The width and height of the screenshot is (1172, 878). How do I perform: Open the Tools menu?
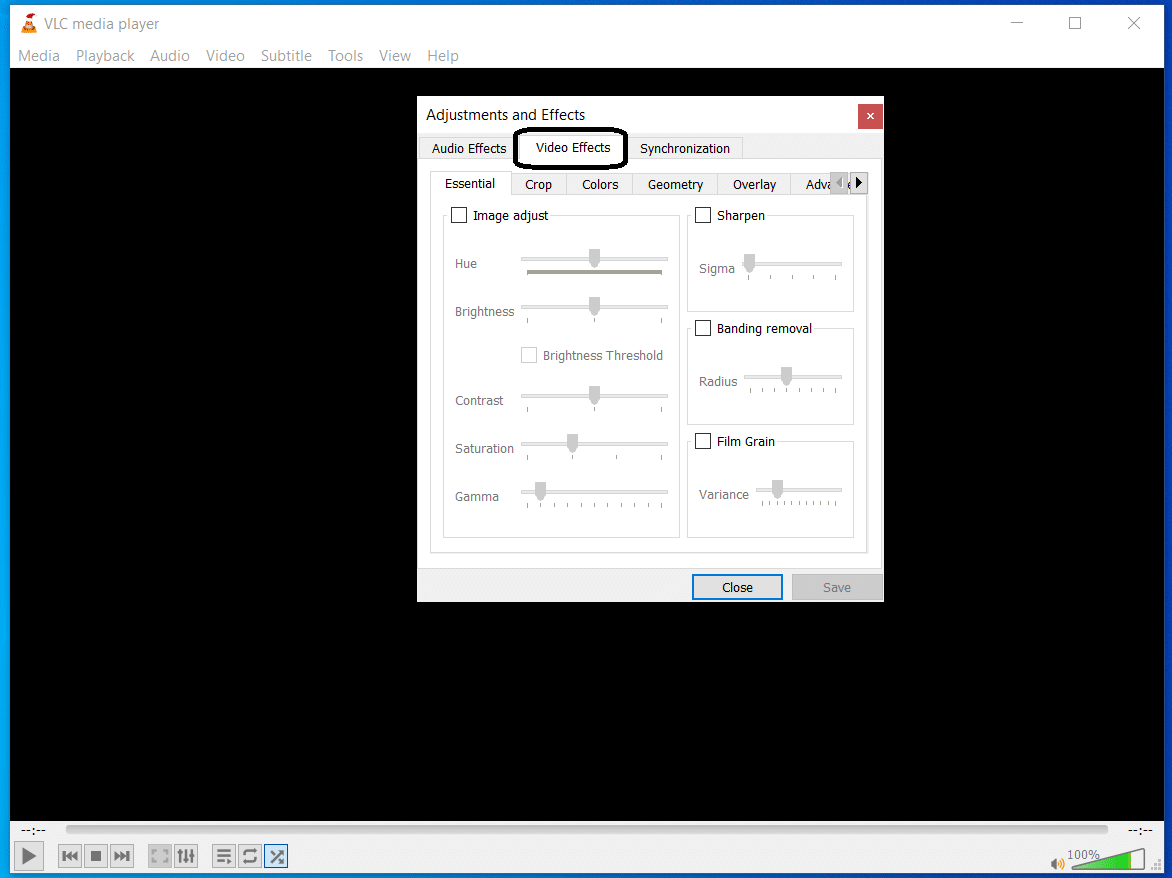pos(345,55)
